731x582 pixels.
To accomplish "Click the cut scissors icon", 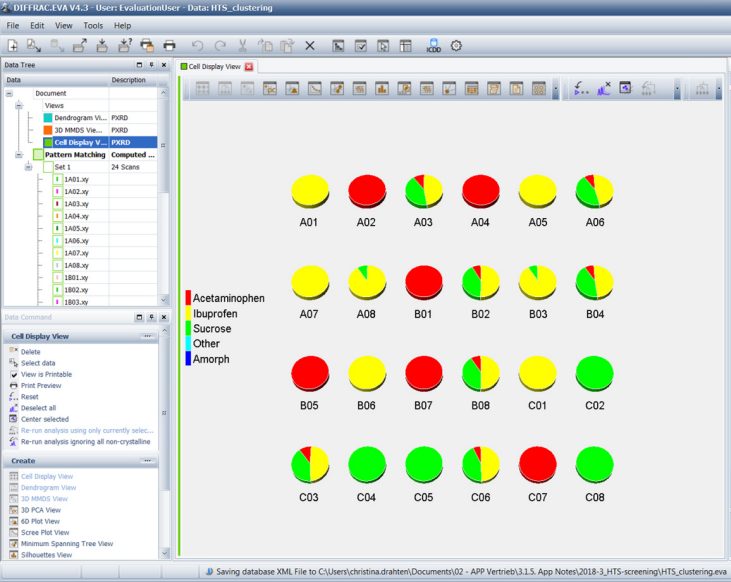I will pyautogui.click(x=242, y=45).
